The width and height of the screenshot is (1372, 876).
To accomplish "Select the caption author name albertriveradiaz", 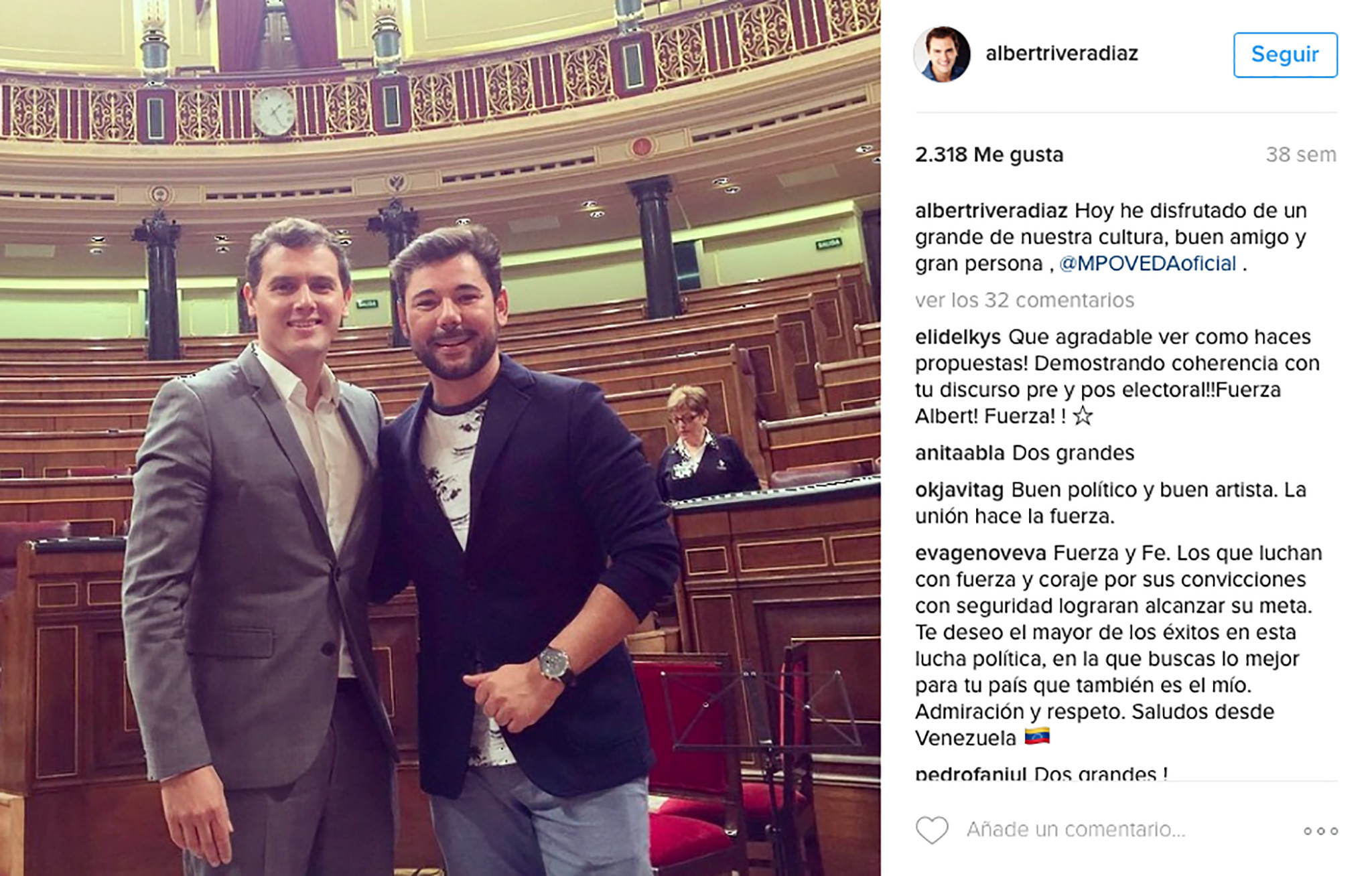I will 991,211.
